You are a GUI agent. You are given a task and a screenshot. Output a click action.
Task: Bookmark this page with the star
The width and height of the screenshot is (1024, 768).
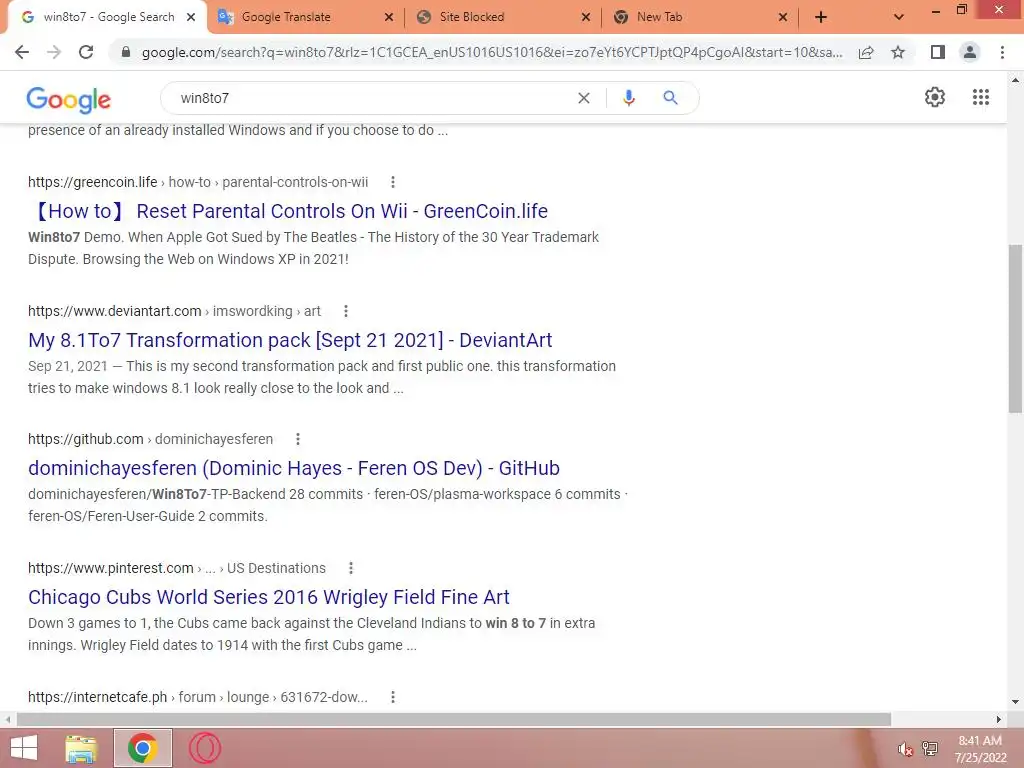point(898,52)
